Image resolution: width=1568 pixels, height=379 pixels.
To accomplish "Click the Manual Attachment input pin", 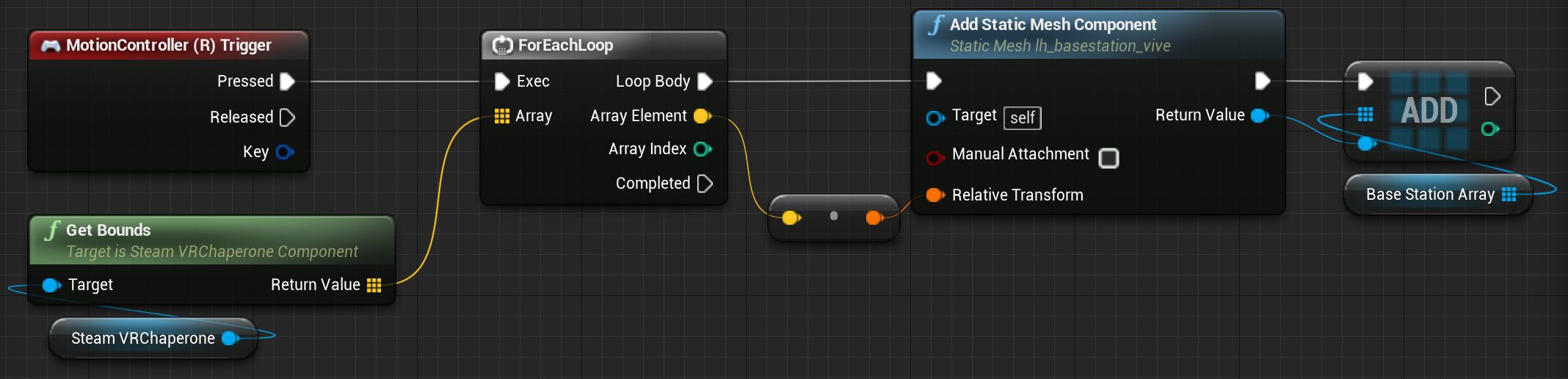I will tap(935, 157).
